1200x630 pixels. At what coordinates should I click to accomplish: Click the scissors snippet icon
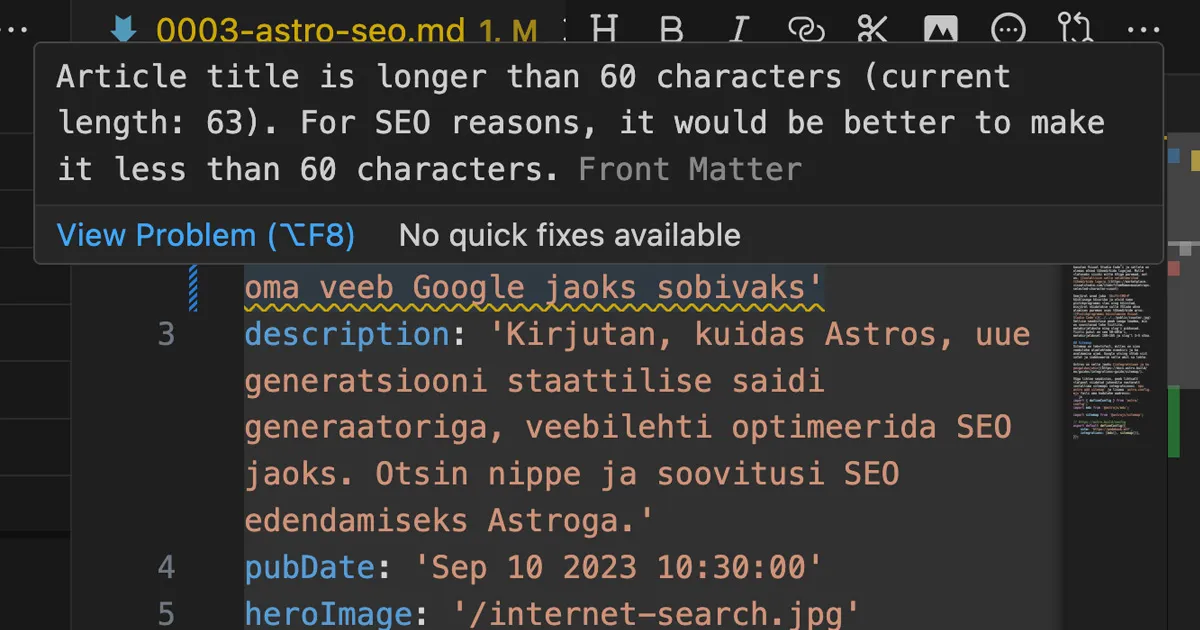[x=873, y=28]
